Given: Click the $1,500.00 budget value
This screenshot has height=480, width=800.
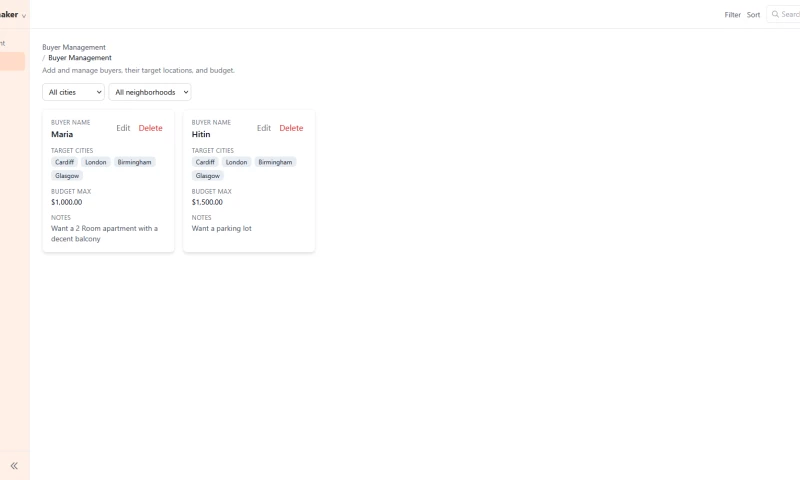Looking at the screenshot, I should pyautogui.click(x=207, y=202).
